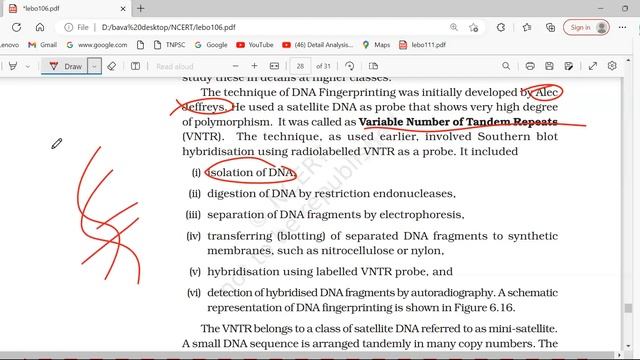View file info icon in address bar

click(x=69, y=27)
